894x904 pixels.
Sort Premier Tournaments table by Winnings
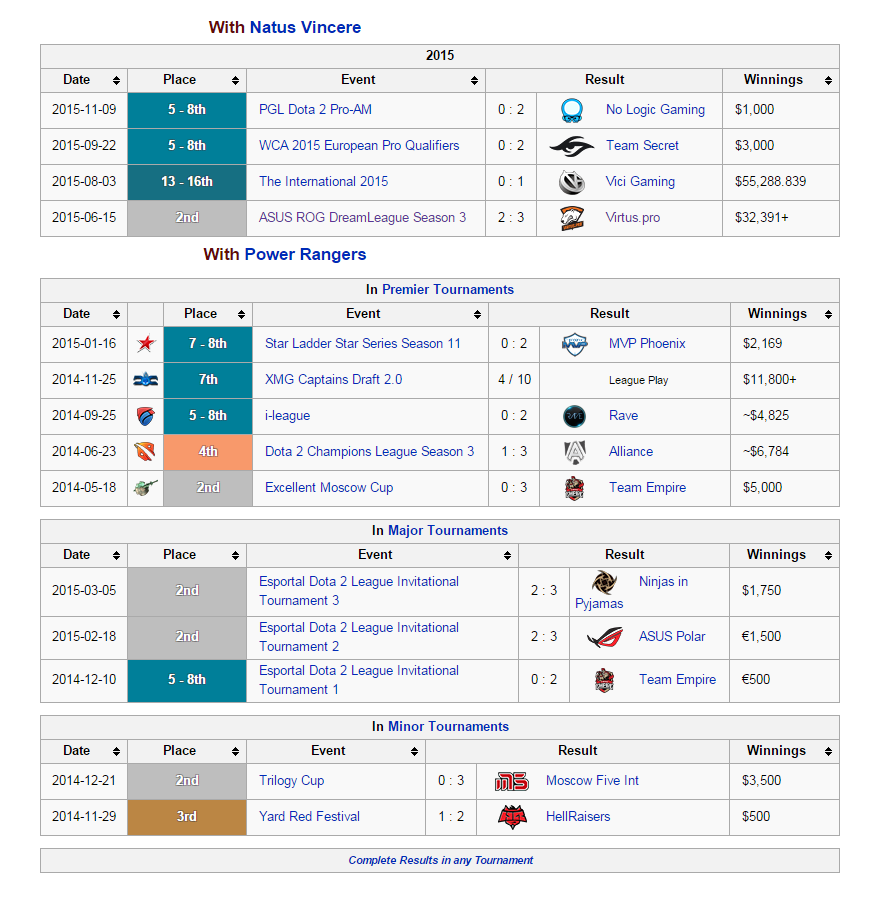point(828,314)
